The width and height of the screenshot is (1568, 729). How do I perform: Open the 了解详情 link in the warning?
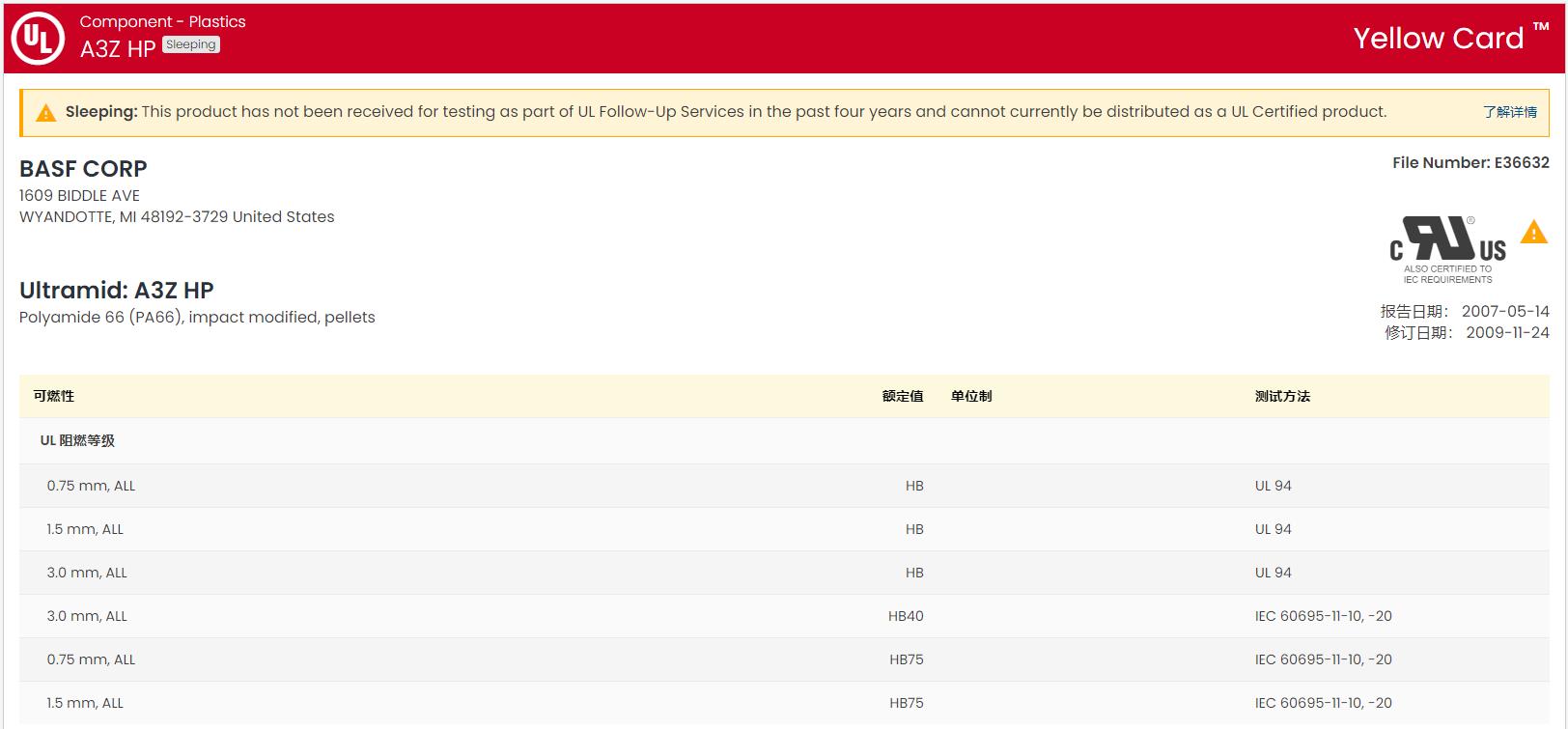click(x=1510, y=112)
